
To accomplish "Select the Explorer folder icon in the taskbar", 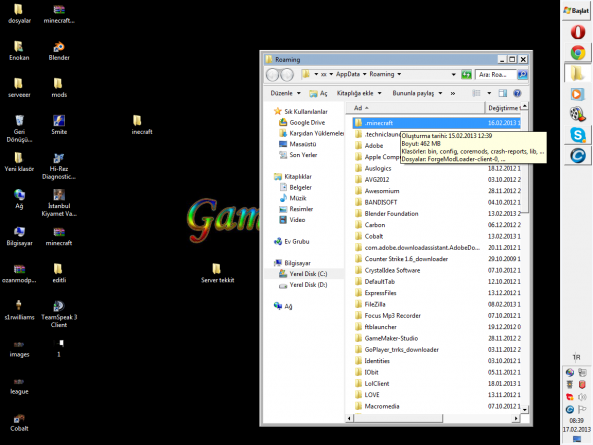I will (577, 73).
